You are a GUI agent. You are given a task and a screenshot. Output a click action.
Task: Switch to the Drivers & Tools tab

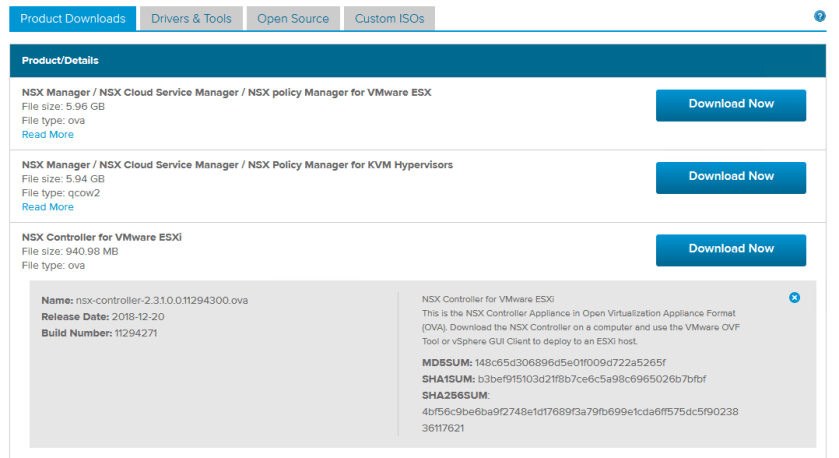[191, 19]
